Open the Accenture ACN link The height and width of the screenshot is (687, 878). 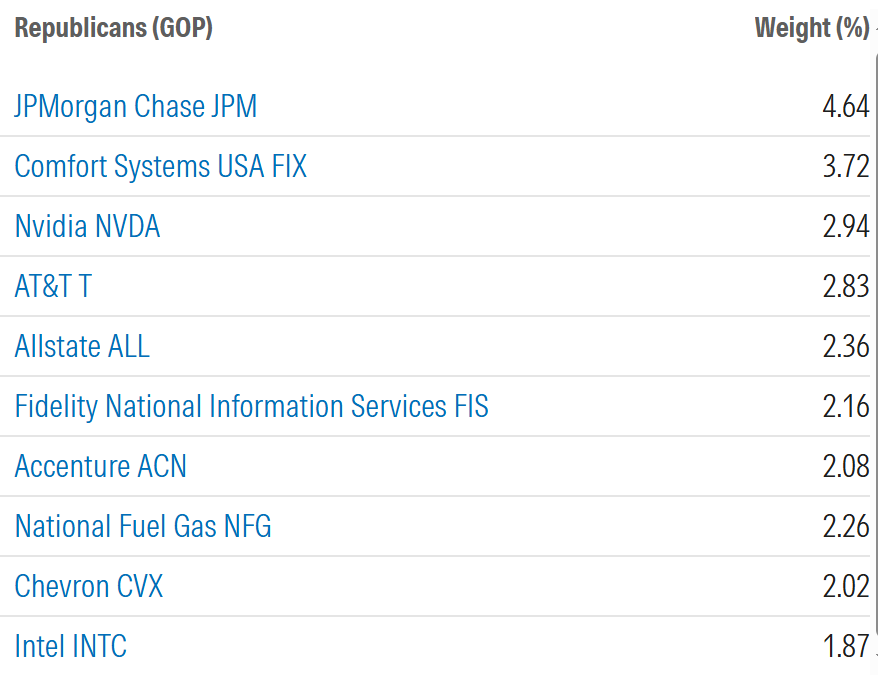[101, 466]
